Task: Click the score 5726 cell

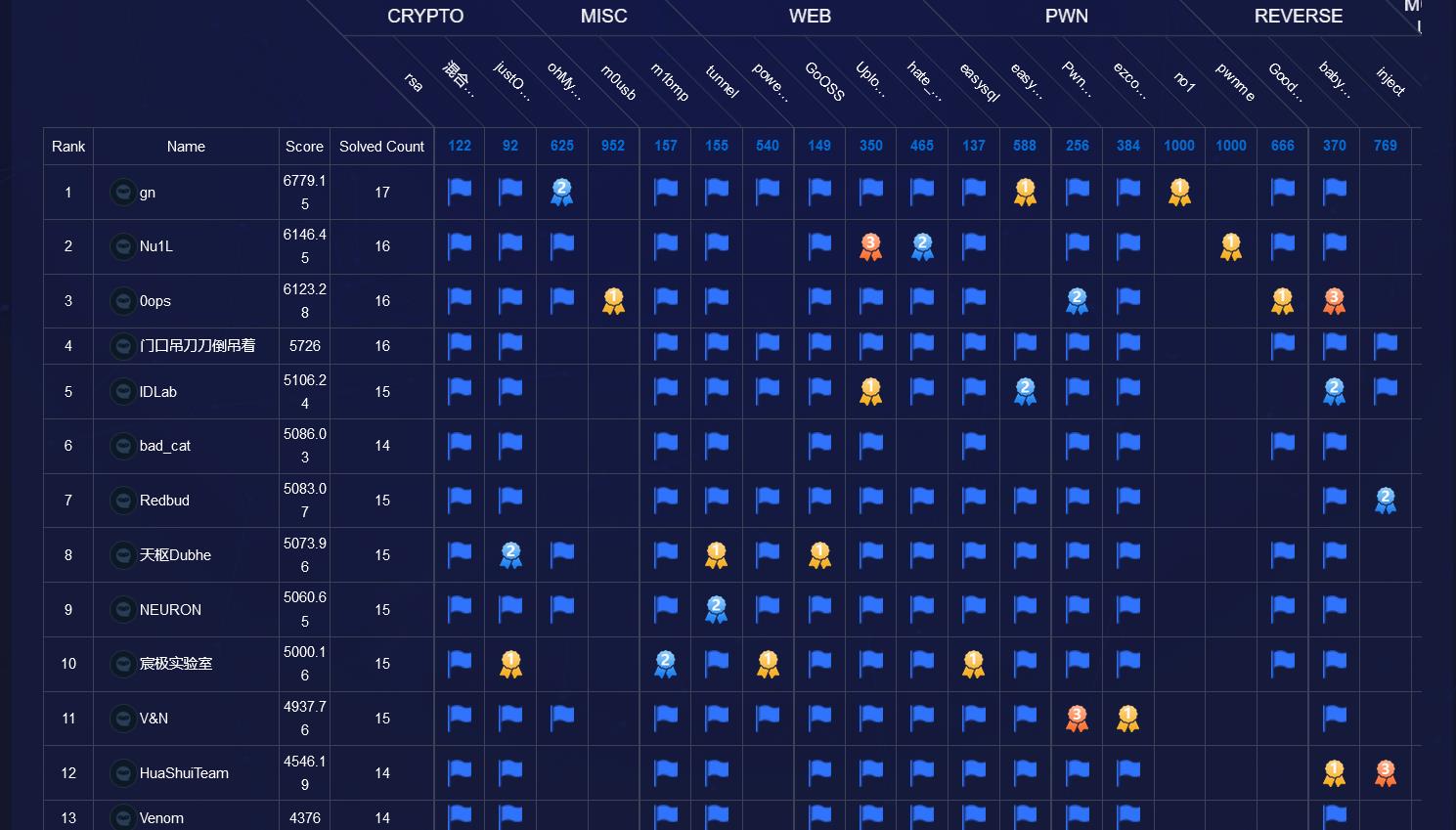Action: (305, 346)
